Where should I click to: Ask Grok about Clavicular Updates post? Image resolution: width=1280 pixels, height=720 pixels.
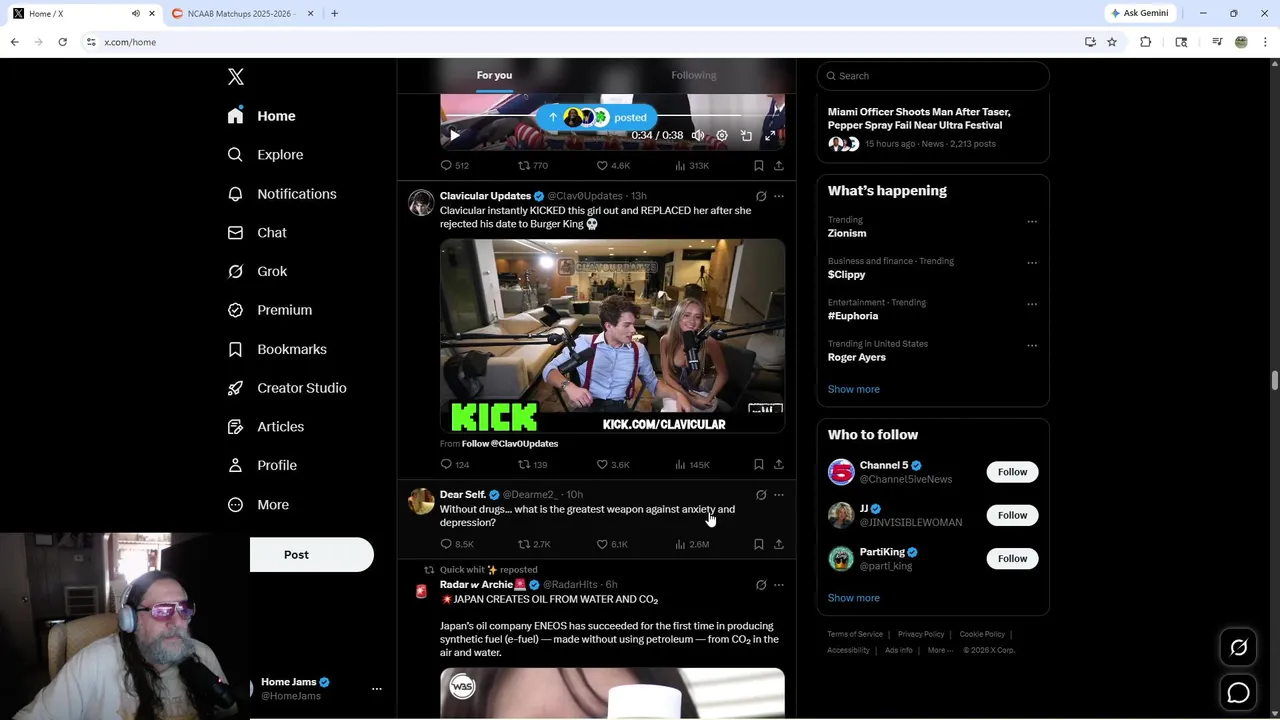click(x=761, y=196)
